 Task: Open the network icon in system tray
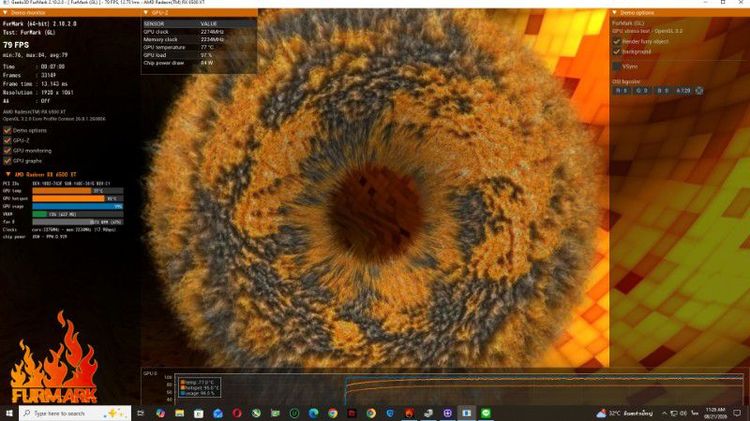point(673,413)
